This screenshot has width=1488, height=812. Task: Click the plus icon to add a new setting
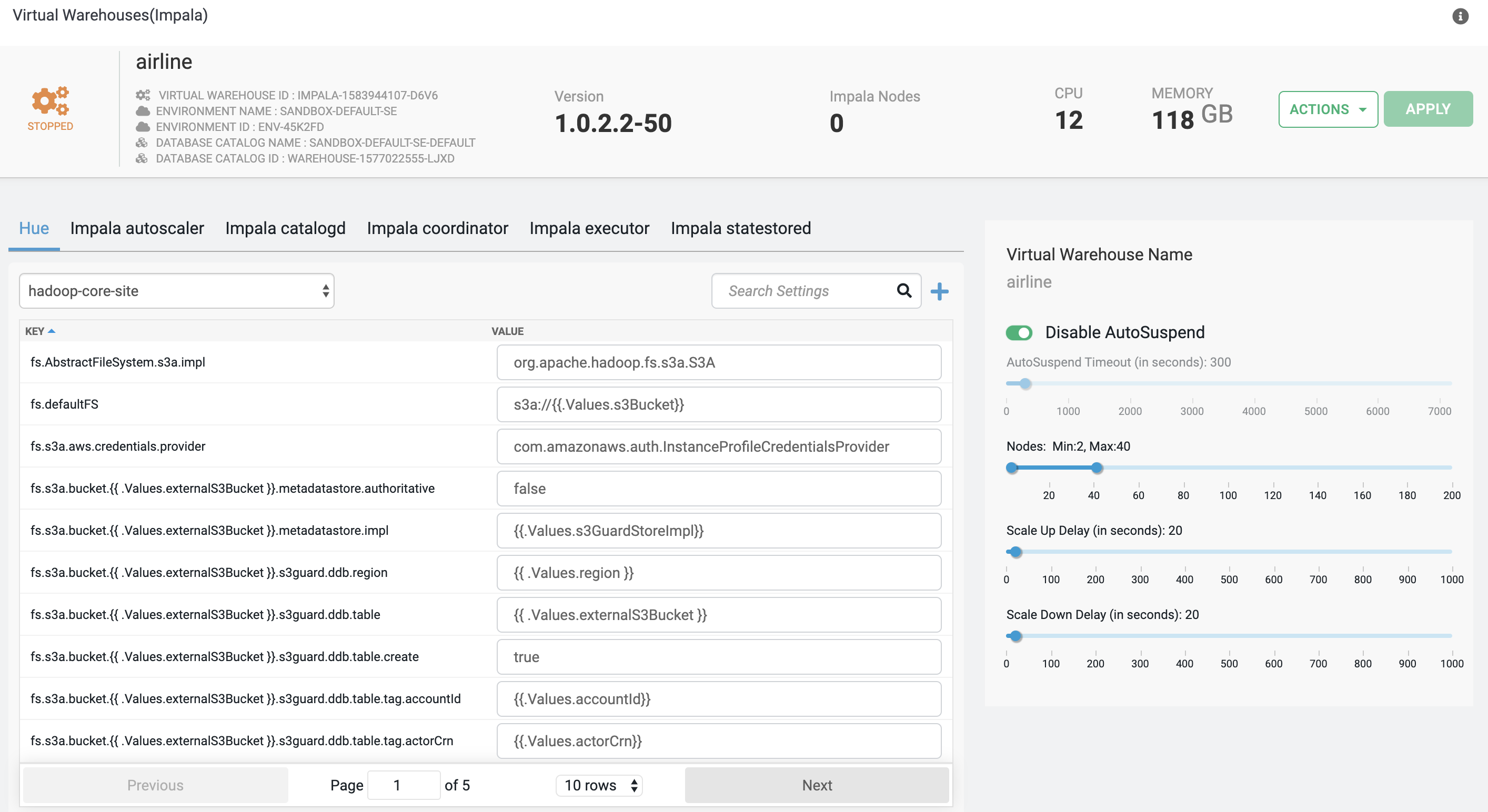(x=939, y=291)
